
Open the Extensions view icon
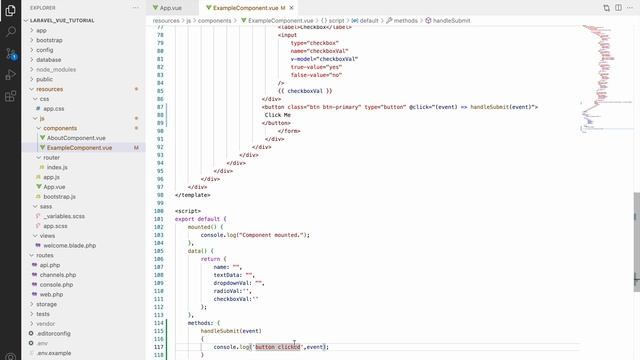(x=10, y=96)
